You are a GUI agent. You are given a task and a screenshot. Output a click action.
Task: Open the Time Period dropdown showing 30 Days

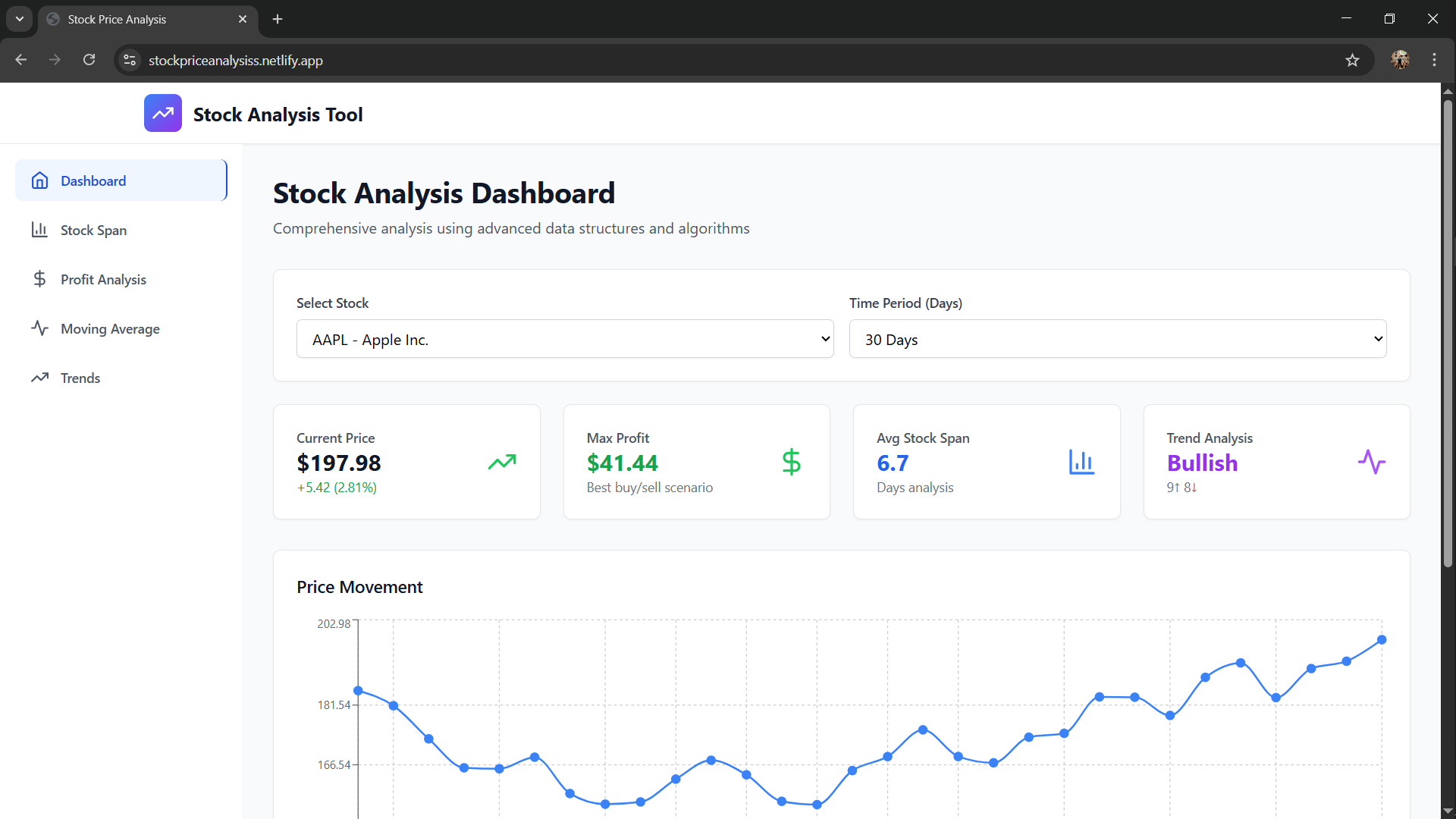pos(1117,339)
